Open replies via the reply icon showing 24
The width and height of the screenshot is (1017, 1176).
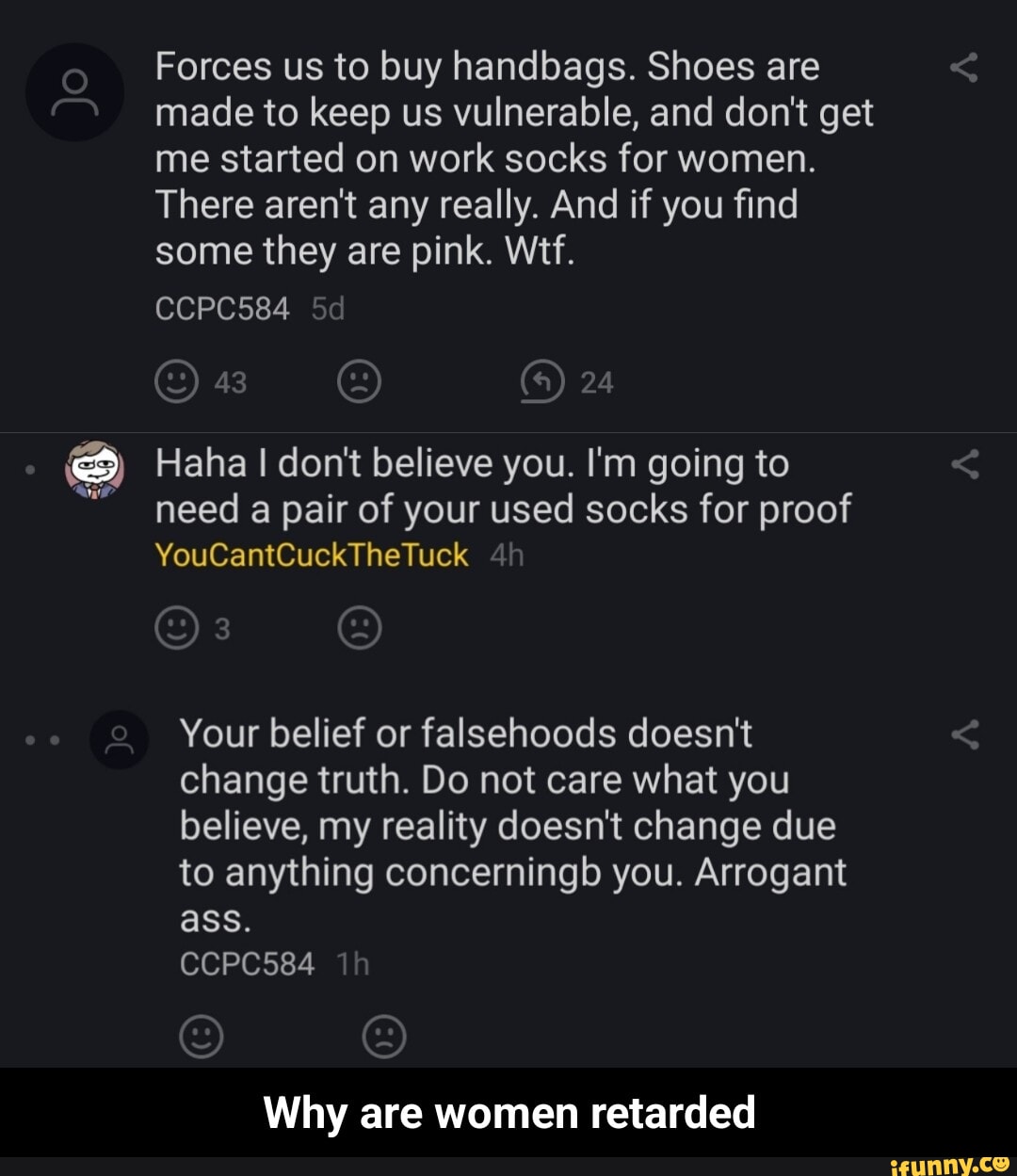542,382
